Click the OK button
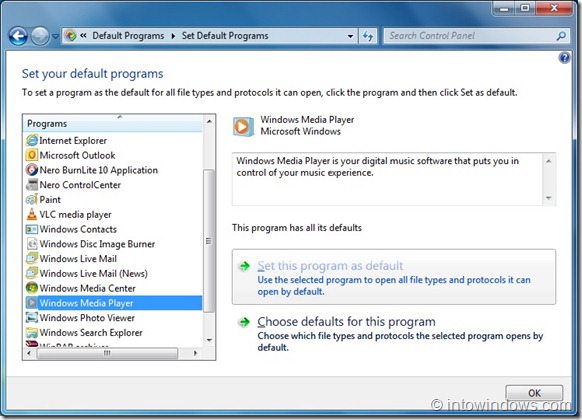582x420 pixels. pyautogui.click(x=534, y=393)
